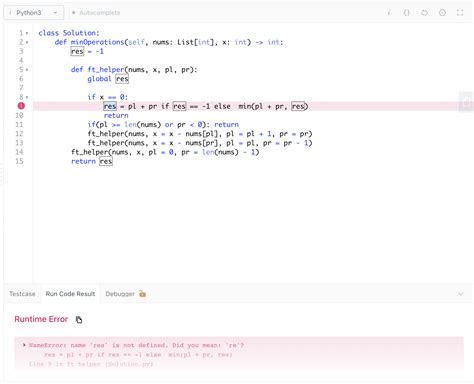This screenshot has width=474, height=384.
Task: Click 'len(nums)' on line 11
Action: tap(143, 124)
